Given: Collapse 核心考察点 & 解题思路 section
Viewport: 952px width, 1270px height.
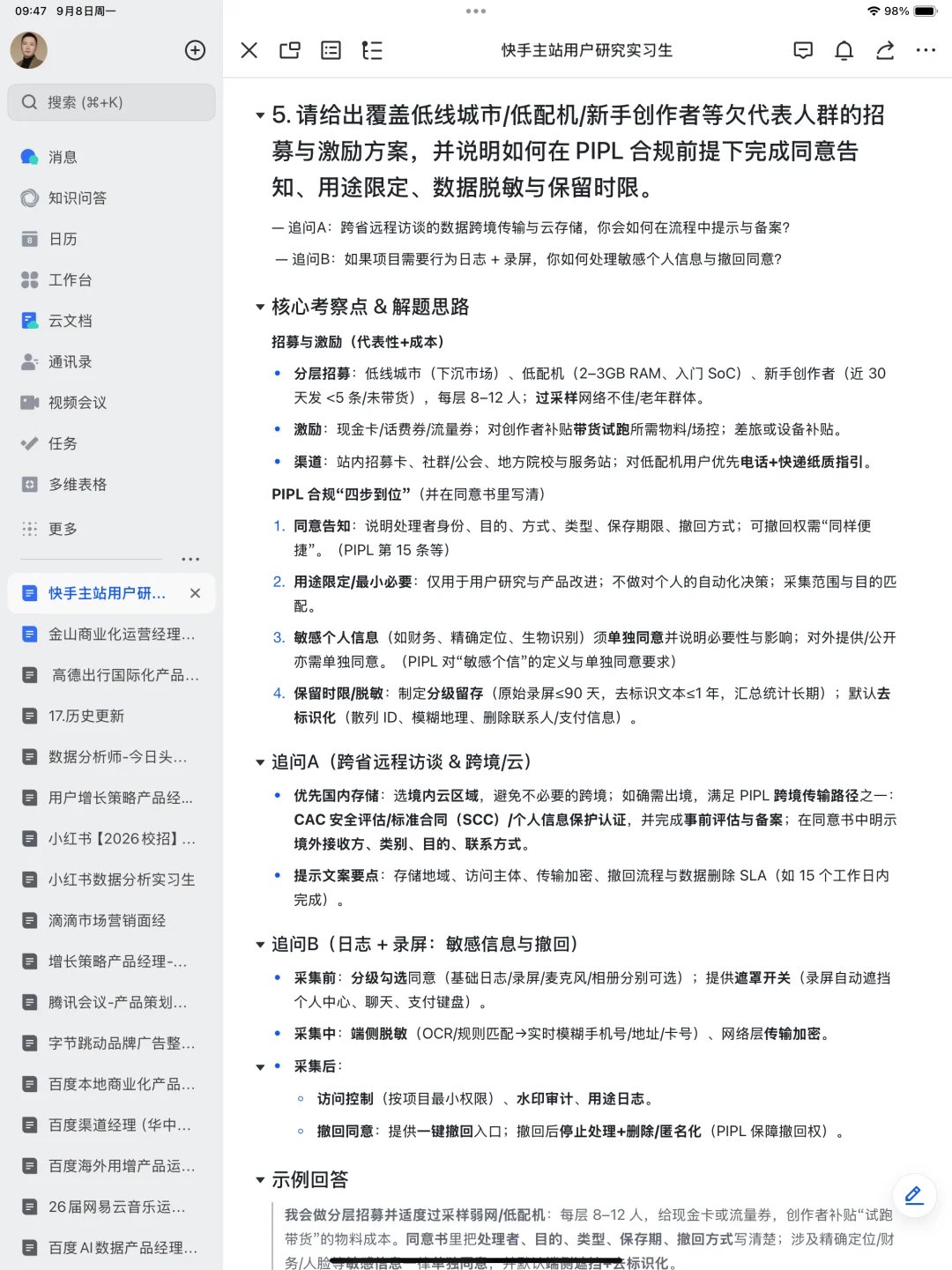Looking at the screenshot, I should (260, 308).
